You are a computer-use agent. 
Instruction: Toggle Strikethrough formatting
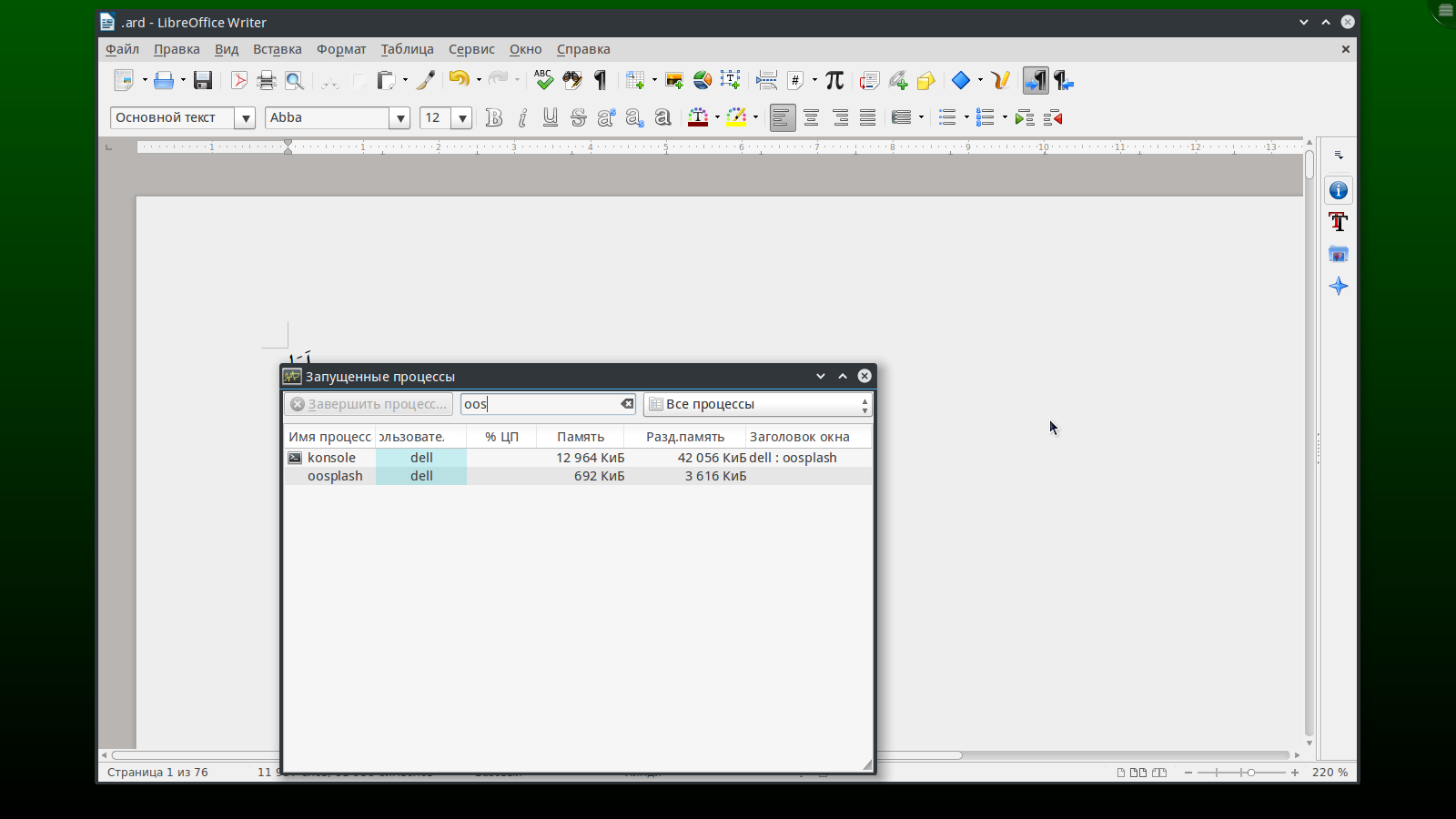point(579,117)
